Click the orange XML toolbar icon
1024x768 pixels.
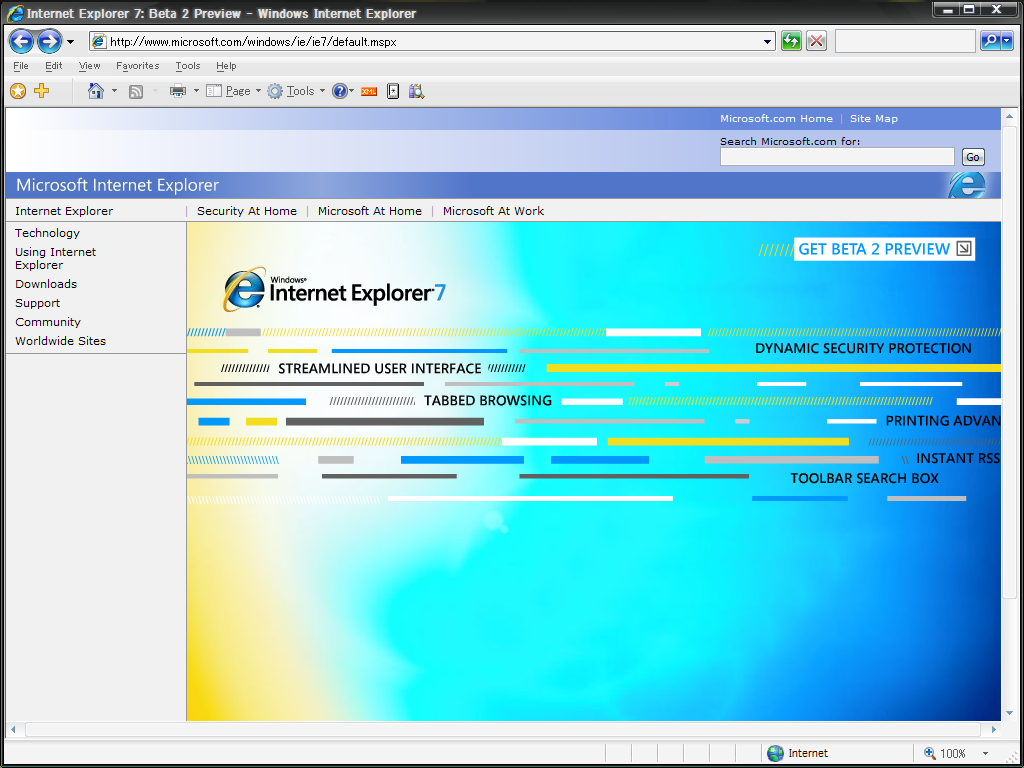[x=369, y=91]
